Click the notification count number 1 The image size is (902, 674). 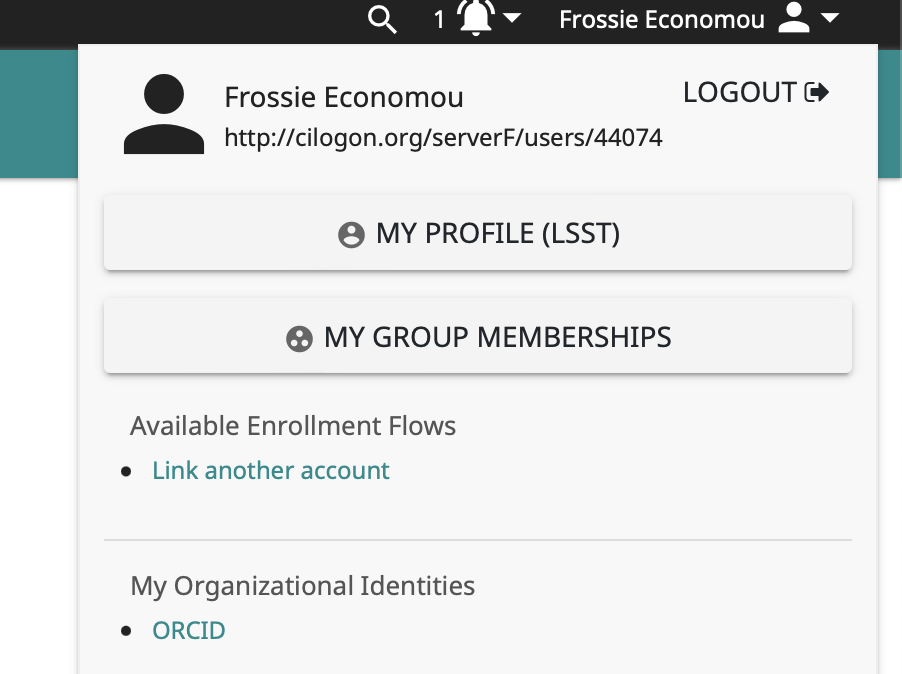tap(439, 19)
